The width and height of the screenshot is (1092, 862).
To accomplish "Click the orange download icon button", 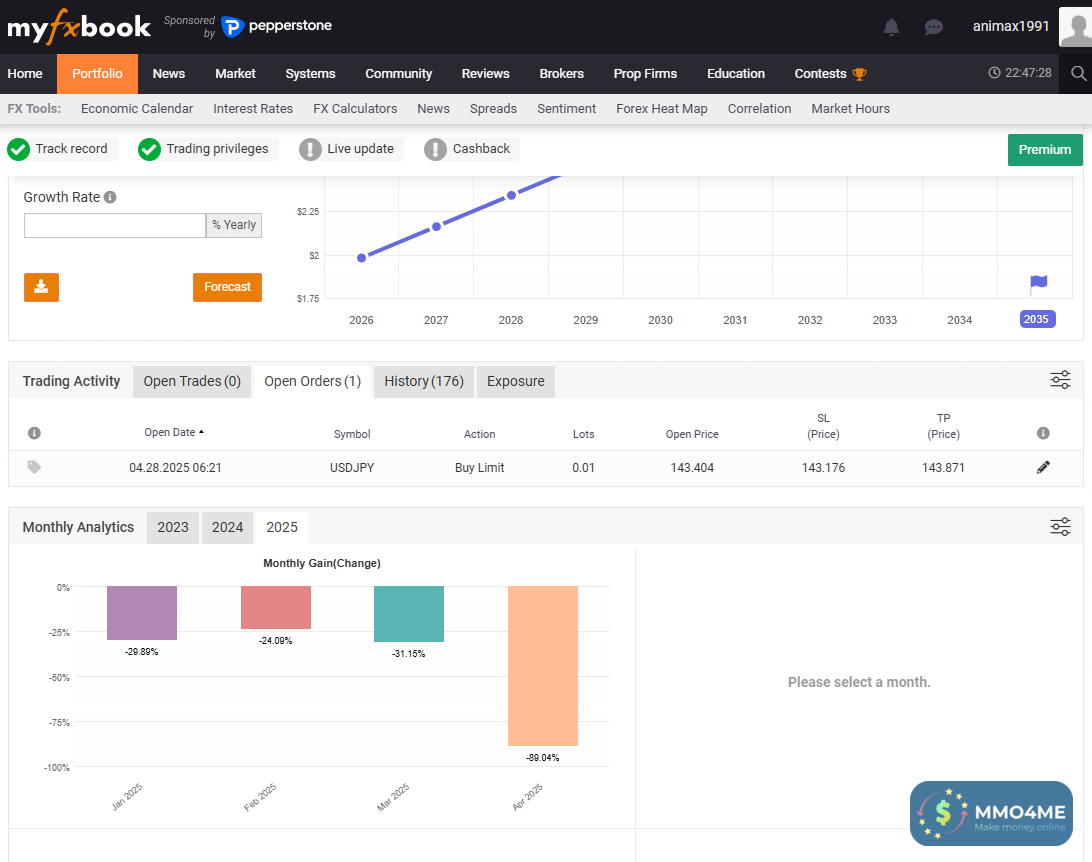I will coord(41,287).
